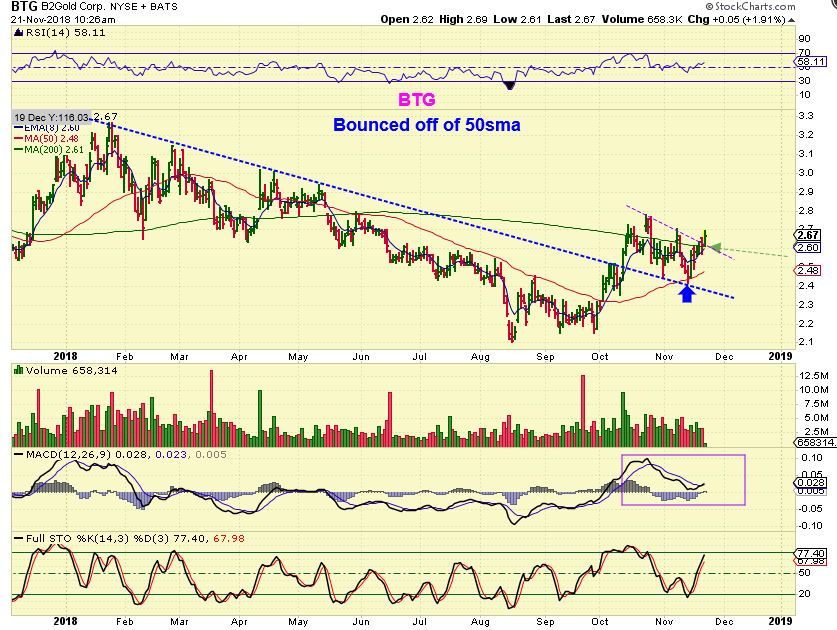The width and height of the screenshot is (837, 630).
Task: Click the Last 2.67 value
Action: (571, 20)
